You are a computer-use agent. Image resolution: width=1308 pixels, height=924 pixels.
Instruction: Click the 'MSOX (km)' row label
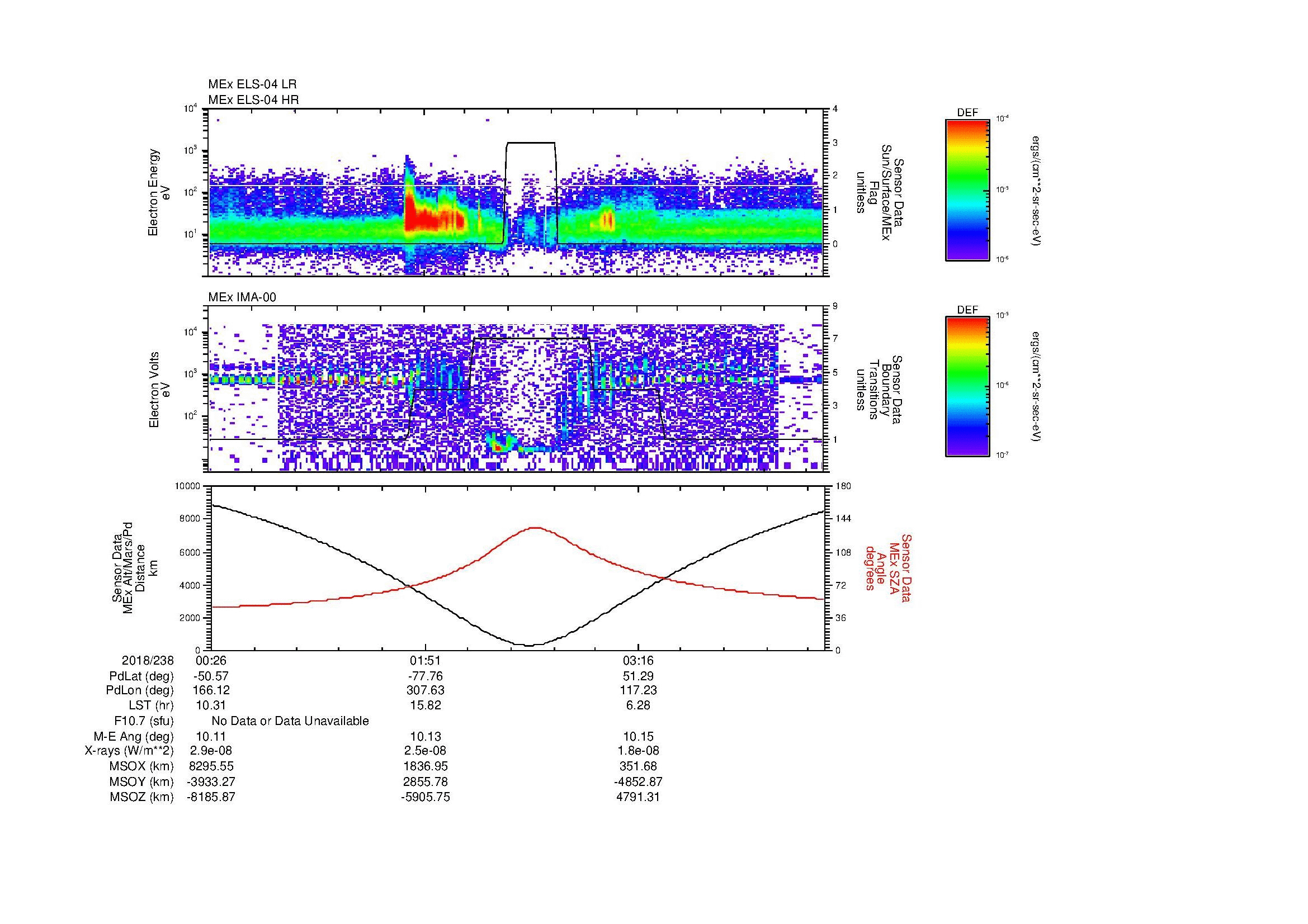click(143, 766)
